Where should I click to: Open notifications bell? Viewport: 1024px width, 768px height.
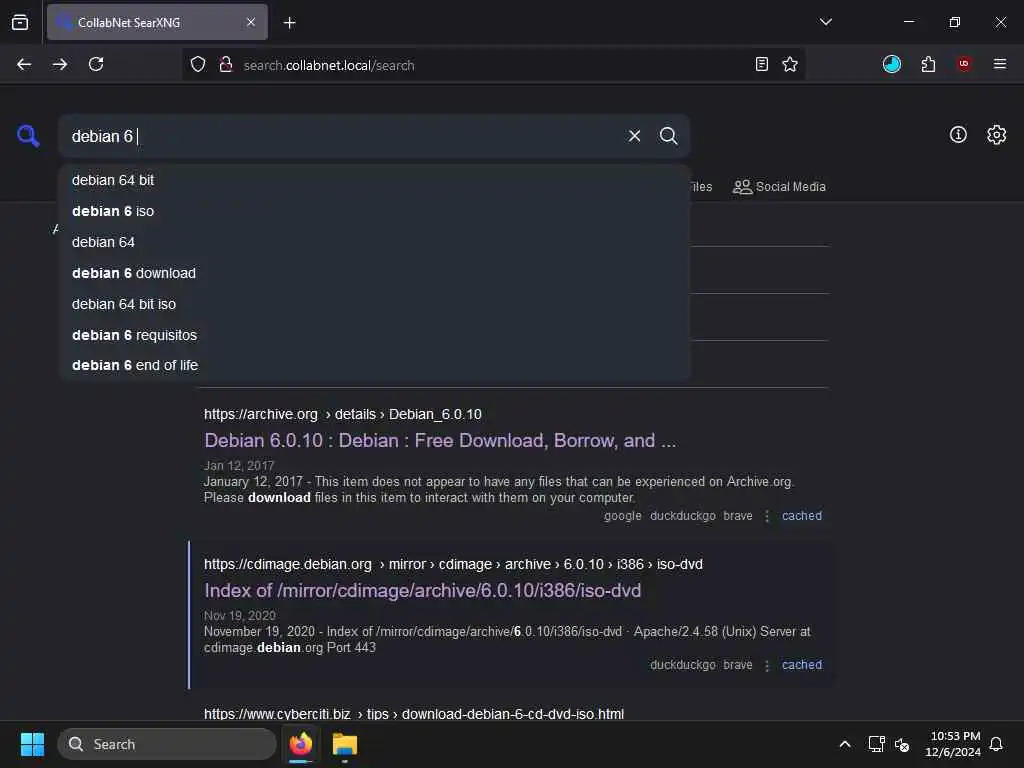pos(996,744)
